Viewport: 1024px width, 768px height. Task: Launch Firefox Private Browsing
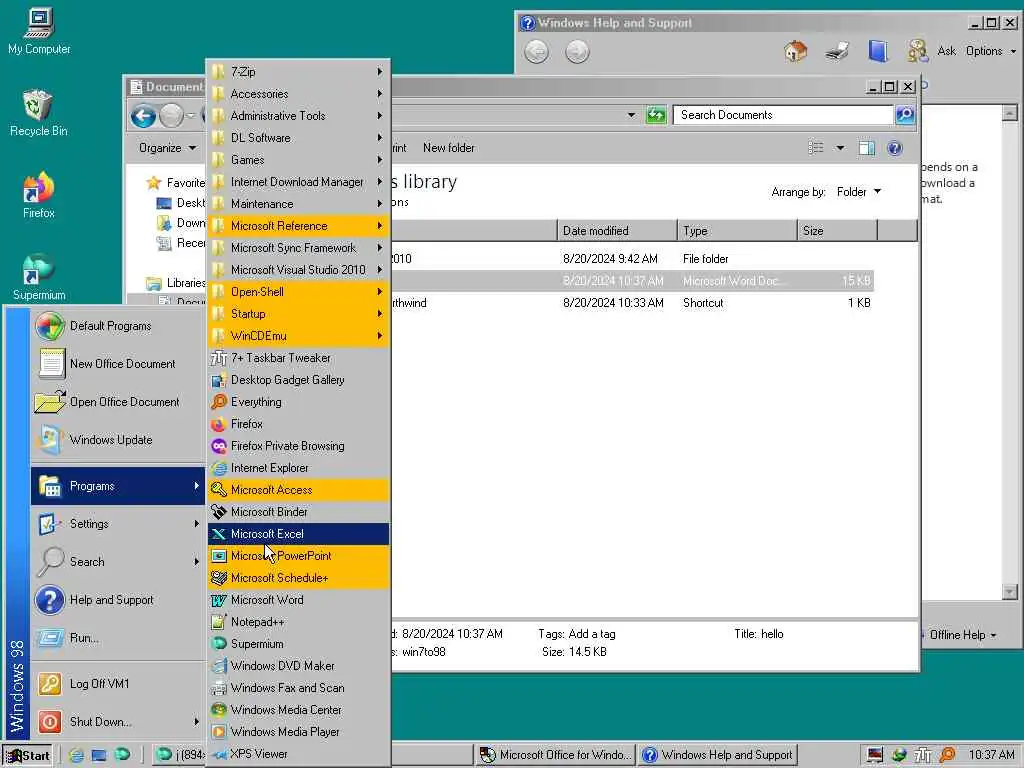point(298,446)
